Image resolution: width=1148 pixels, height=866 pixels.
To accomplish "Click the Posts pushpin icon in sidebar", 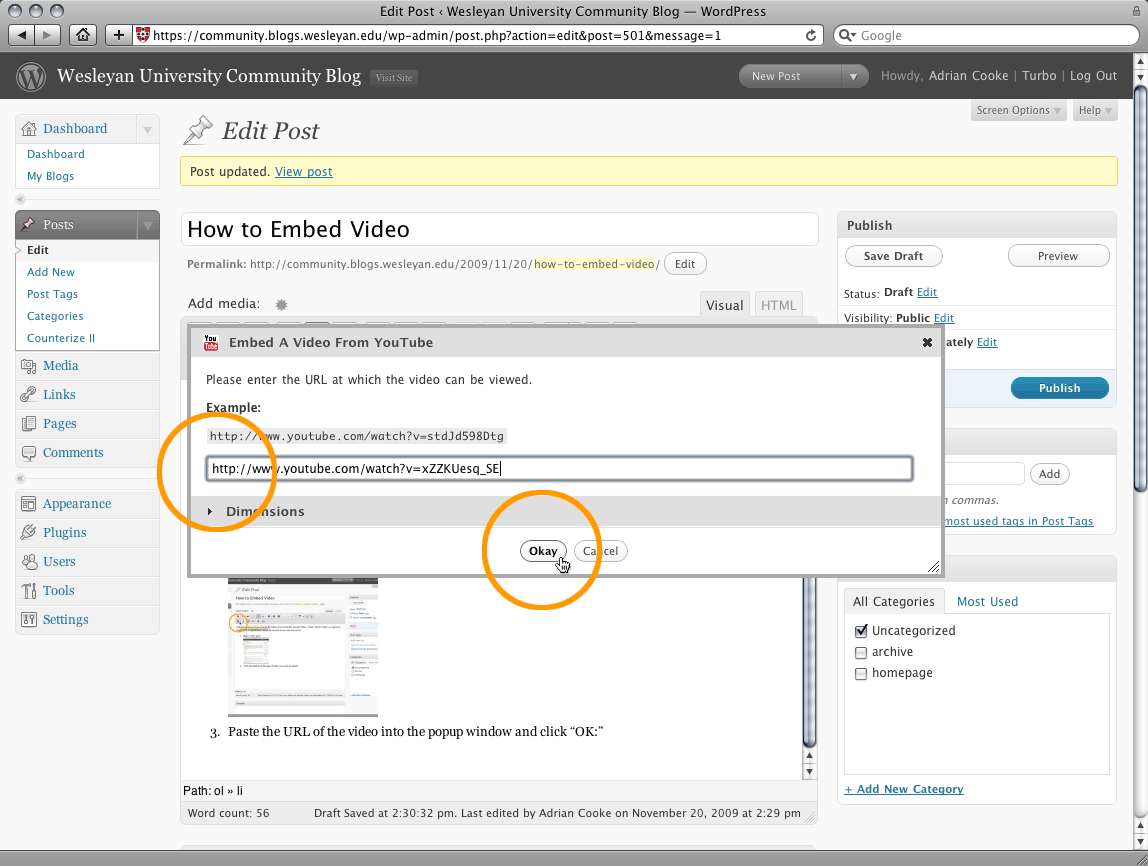I will pyautogui.click(x=29, y=224).
